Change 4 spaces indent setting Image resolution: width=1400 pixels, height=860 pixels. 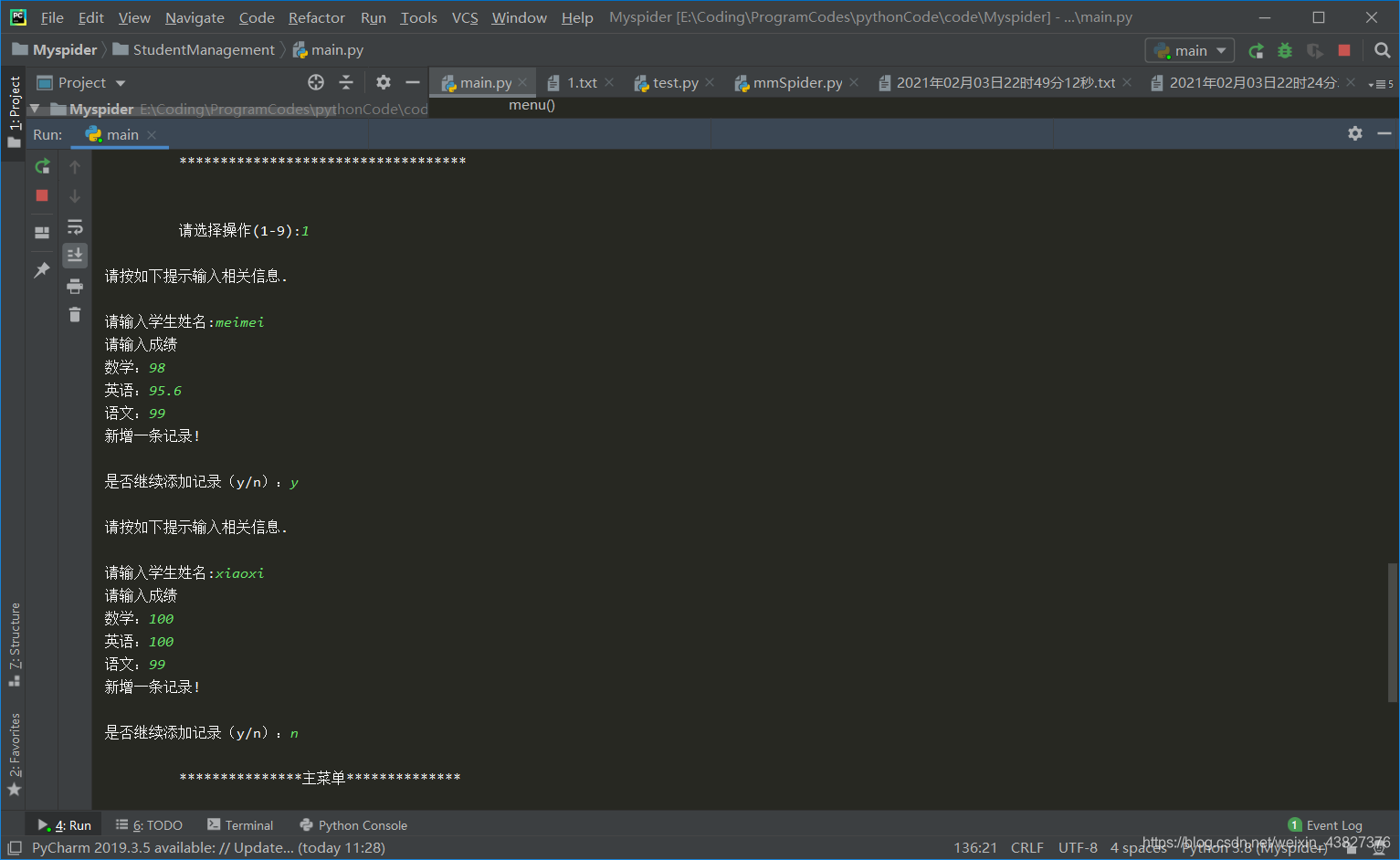point(1138,848)
